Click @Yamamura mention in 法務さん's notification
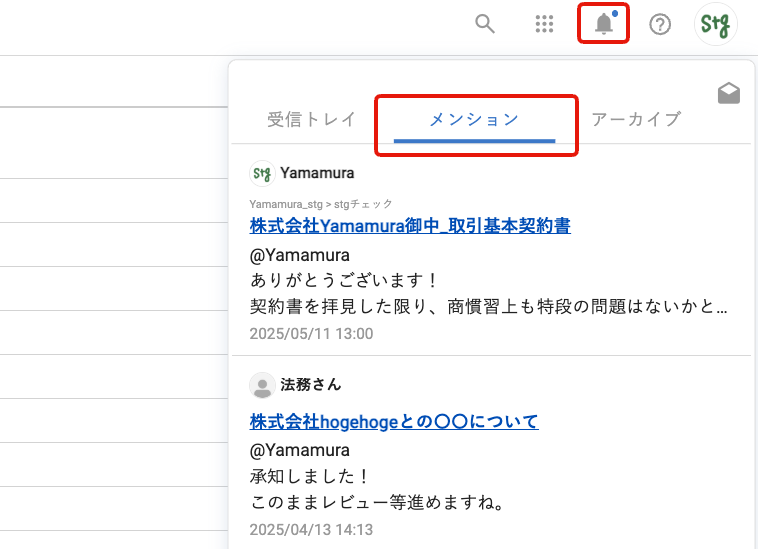Viewport: 758px width, 549px height. pos(299,450)
